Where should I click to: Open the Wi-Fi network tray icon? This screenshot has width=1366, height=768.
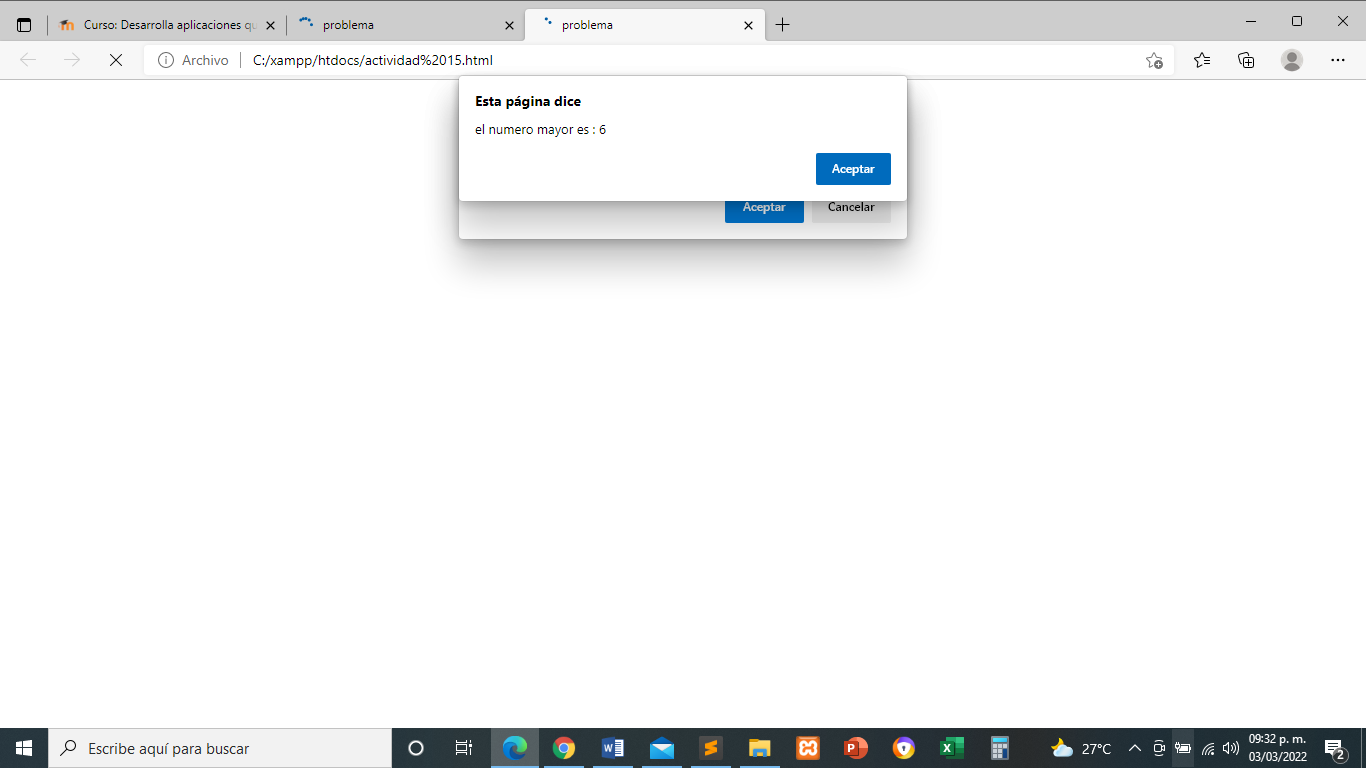coord(1207,748)
